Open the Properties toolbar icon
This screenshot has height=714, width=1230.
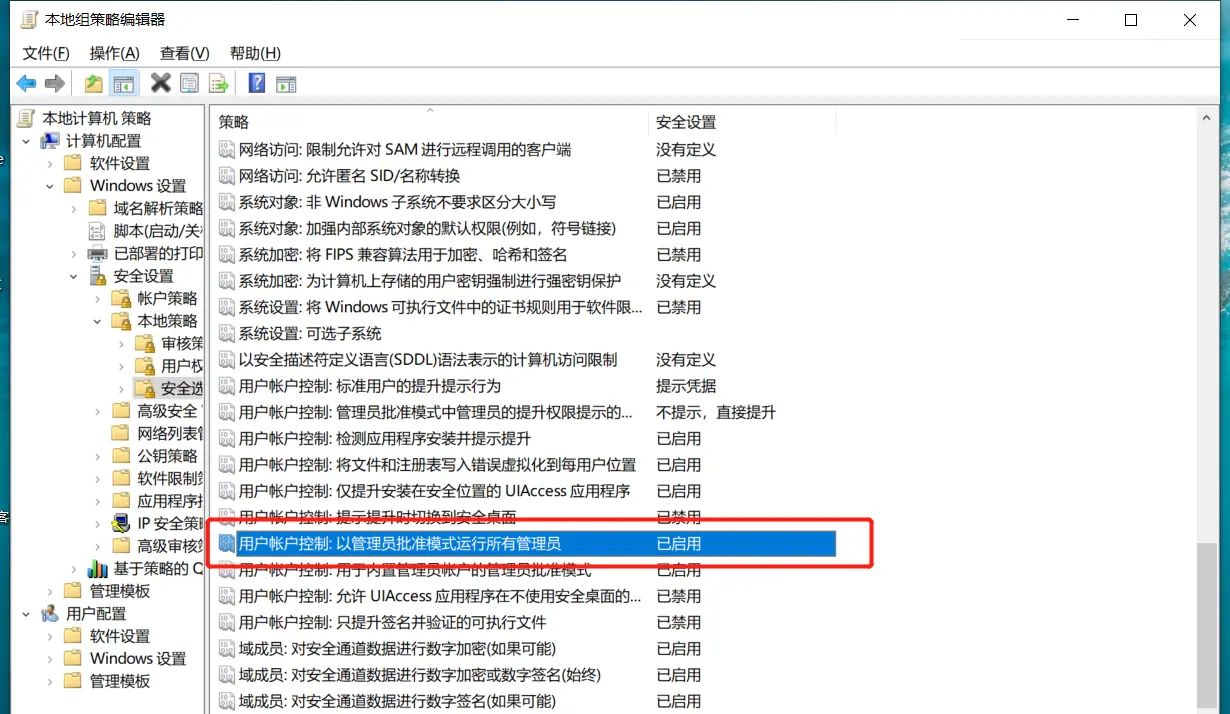[x=189, y=83]
